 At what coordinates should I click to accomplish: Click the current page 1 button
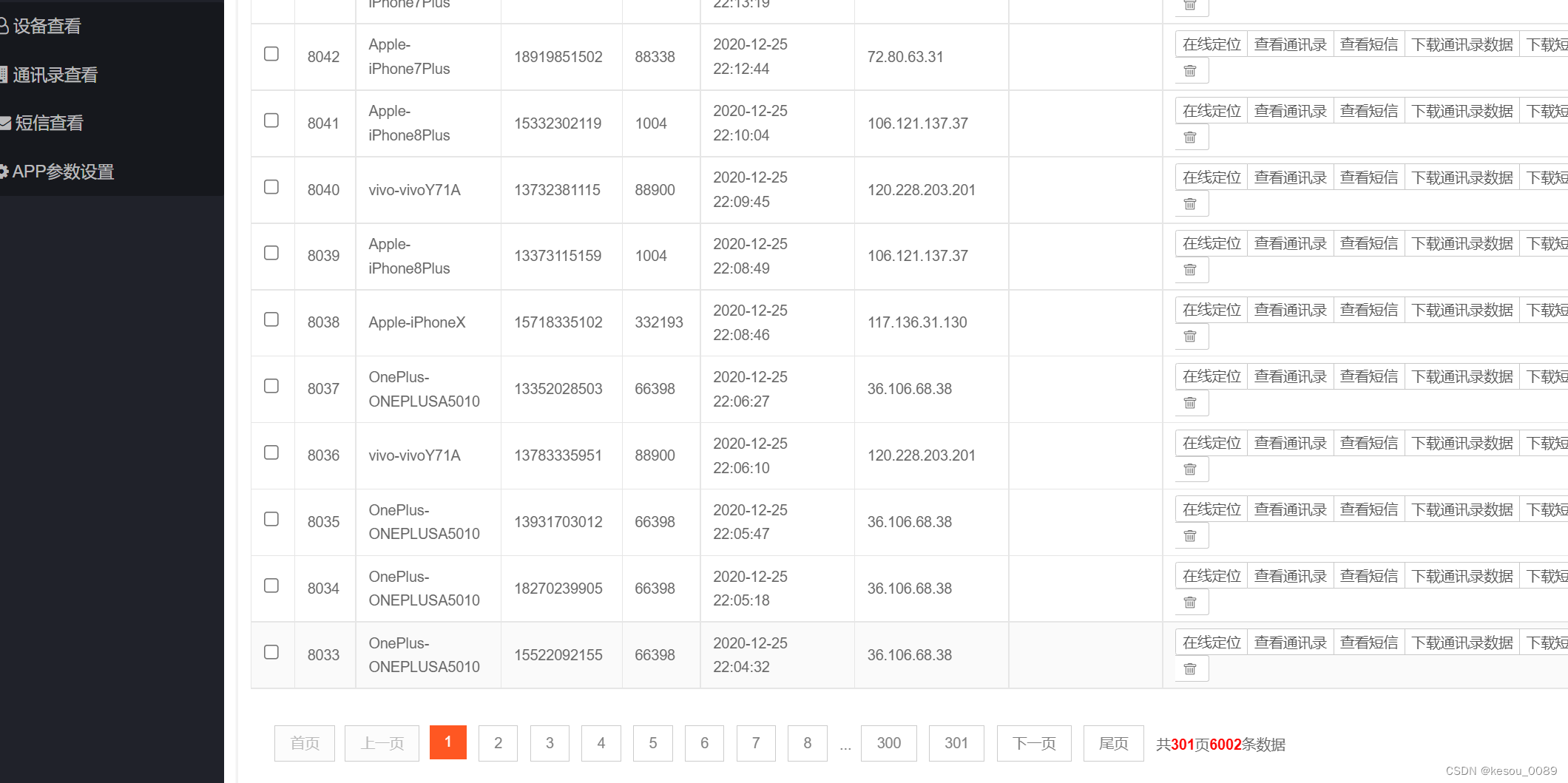click(448, 742)
